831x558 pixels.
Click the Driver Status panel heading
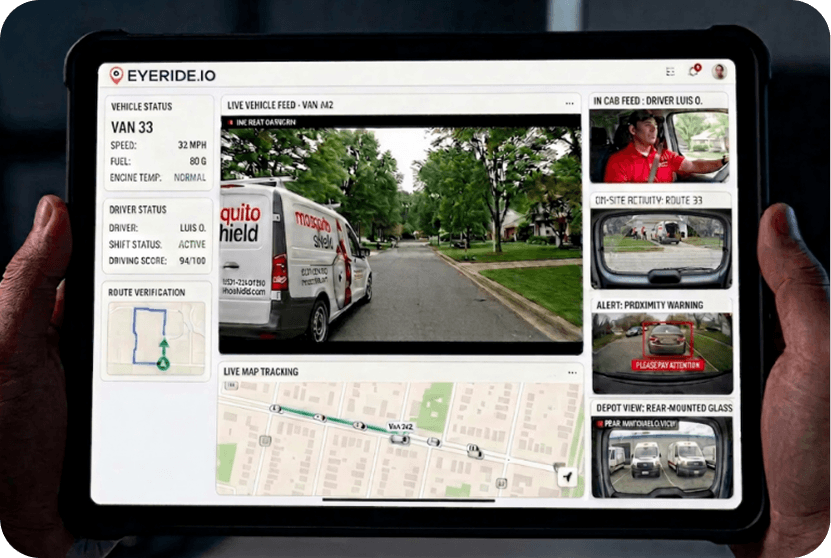click(138, 210)
